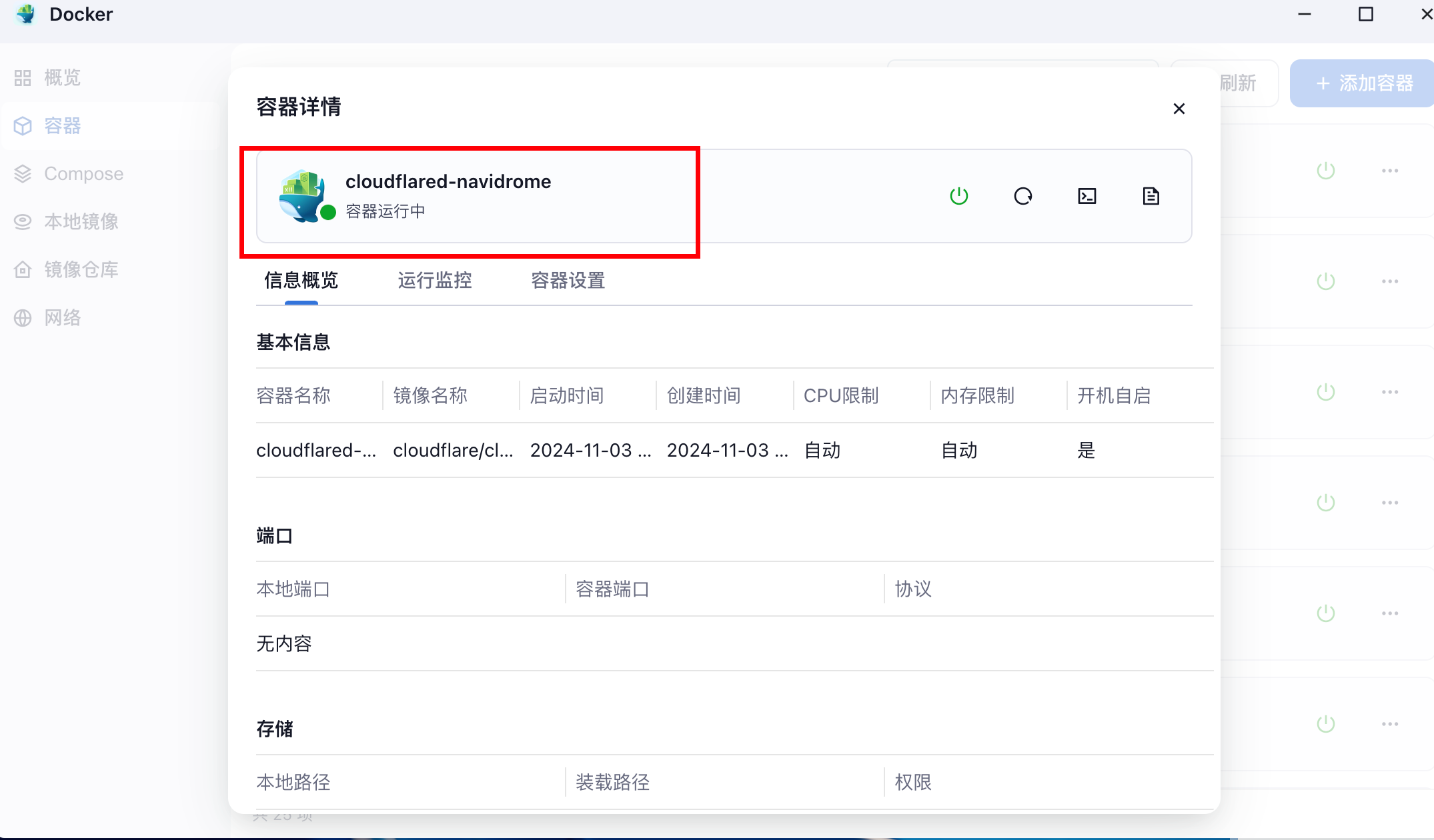
Task: Switch to the 运行监控 tab
Action: tap(434, 281)
